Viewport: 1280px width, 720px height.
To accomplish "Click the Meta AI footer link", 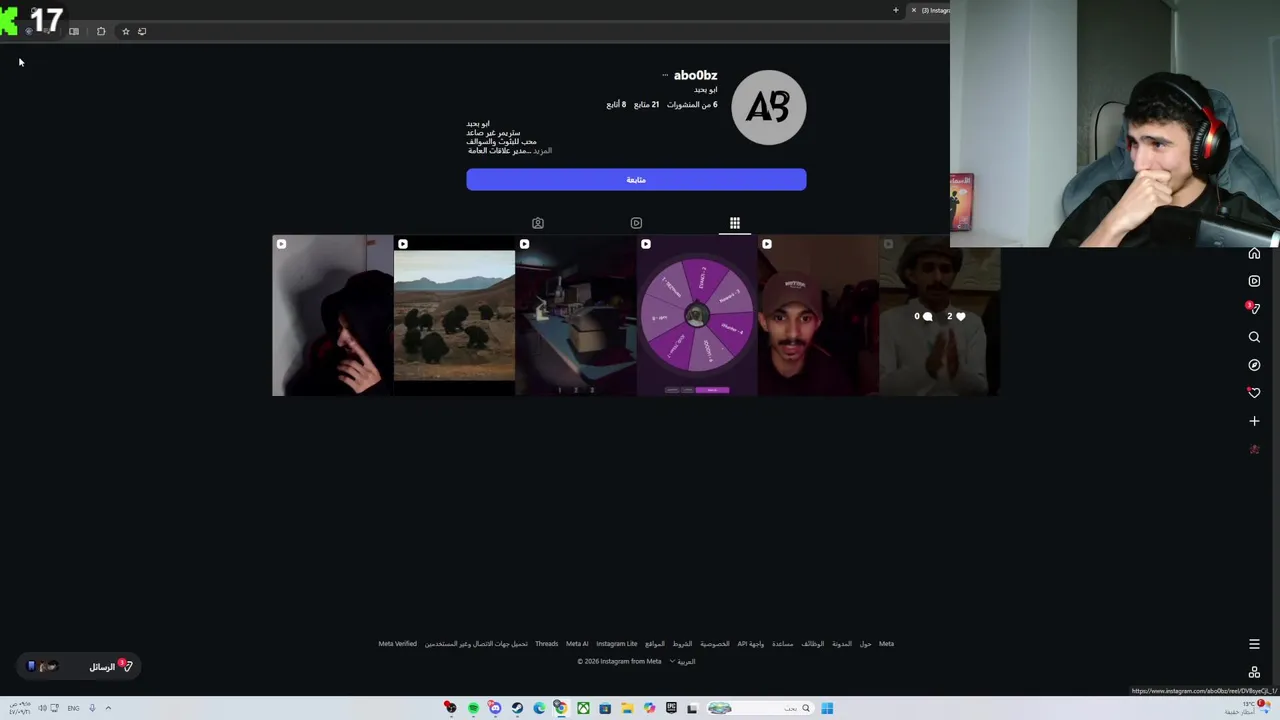I will pos(577,644).
